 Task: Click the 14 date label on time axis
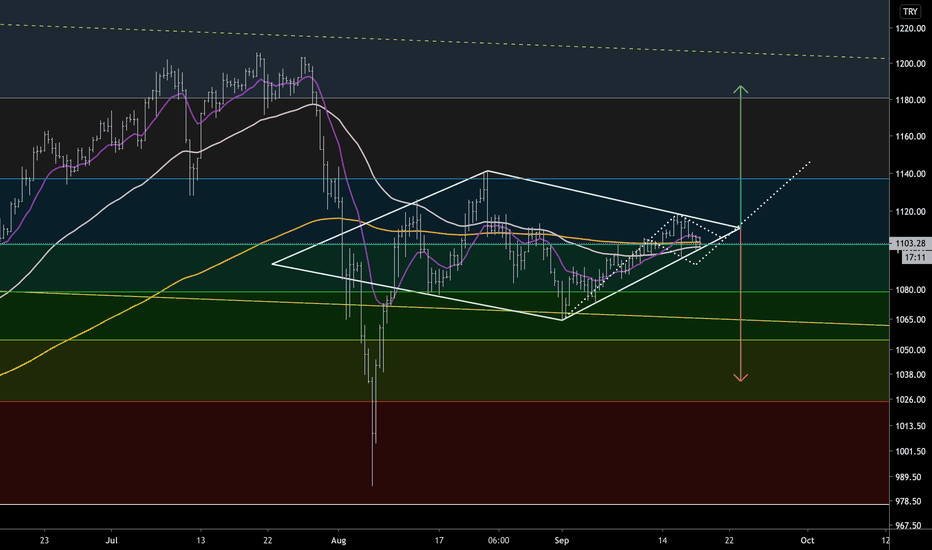pos(663,540)
